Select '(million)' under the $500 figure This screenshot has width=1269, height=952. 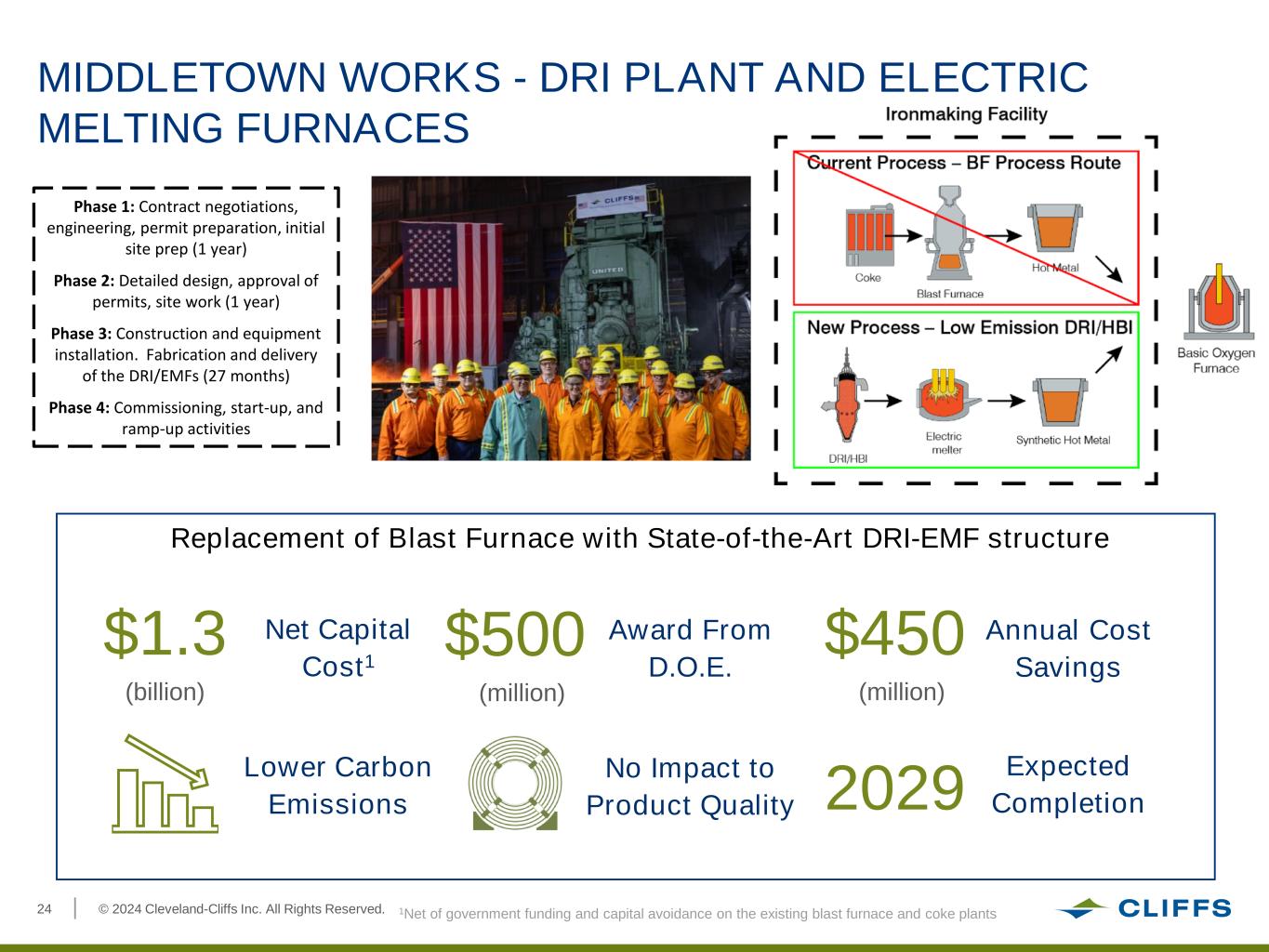[x=522, y=693]
